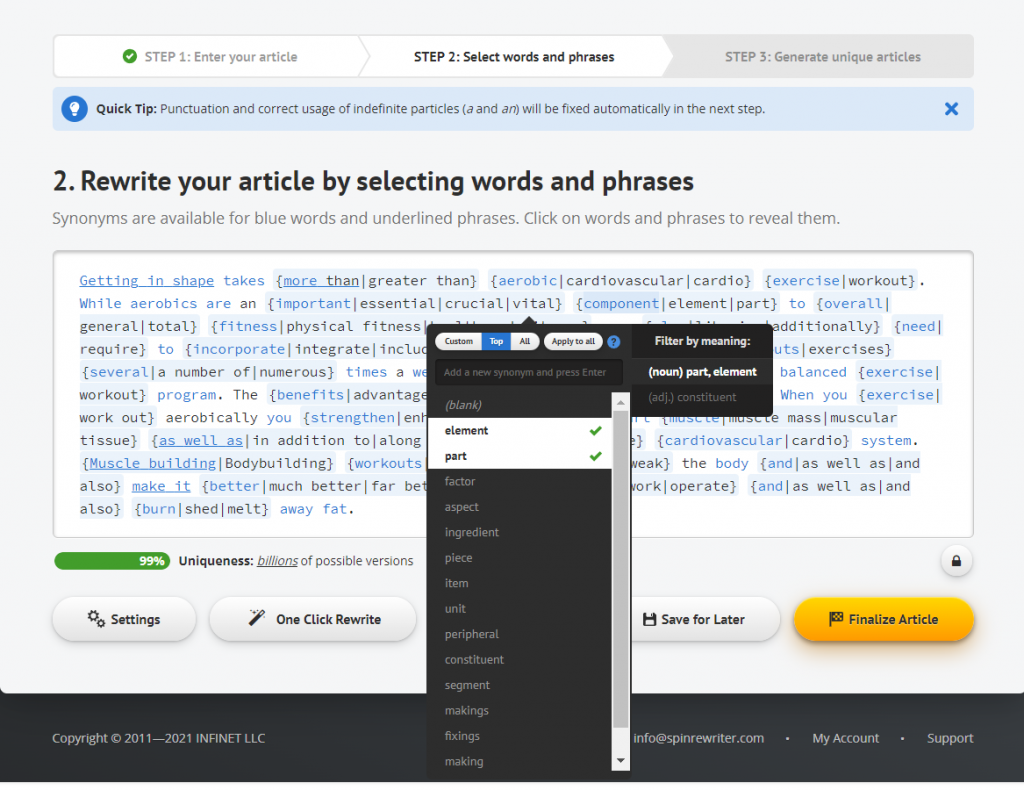Click the lightbulb Quick Tip icon
The width and height of the screenshot is (1024, 790).
74,109
